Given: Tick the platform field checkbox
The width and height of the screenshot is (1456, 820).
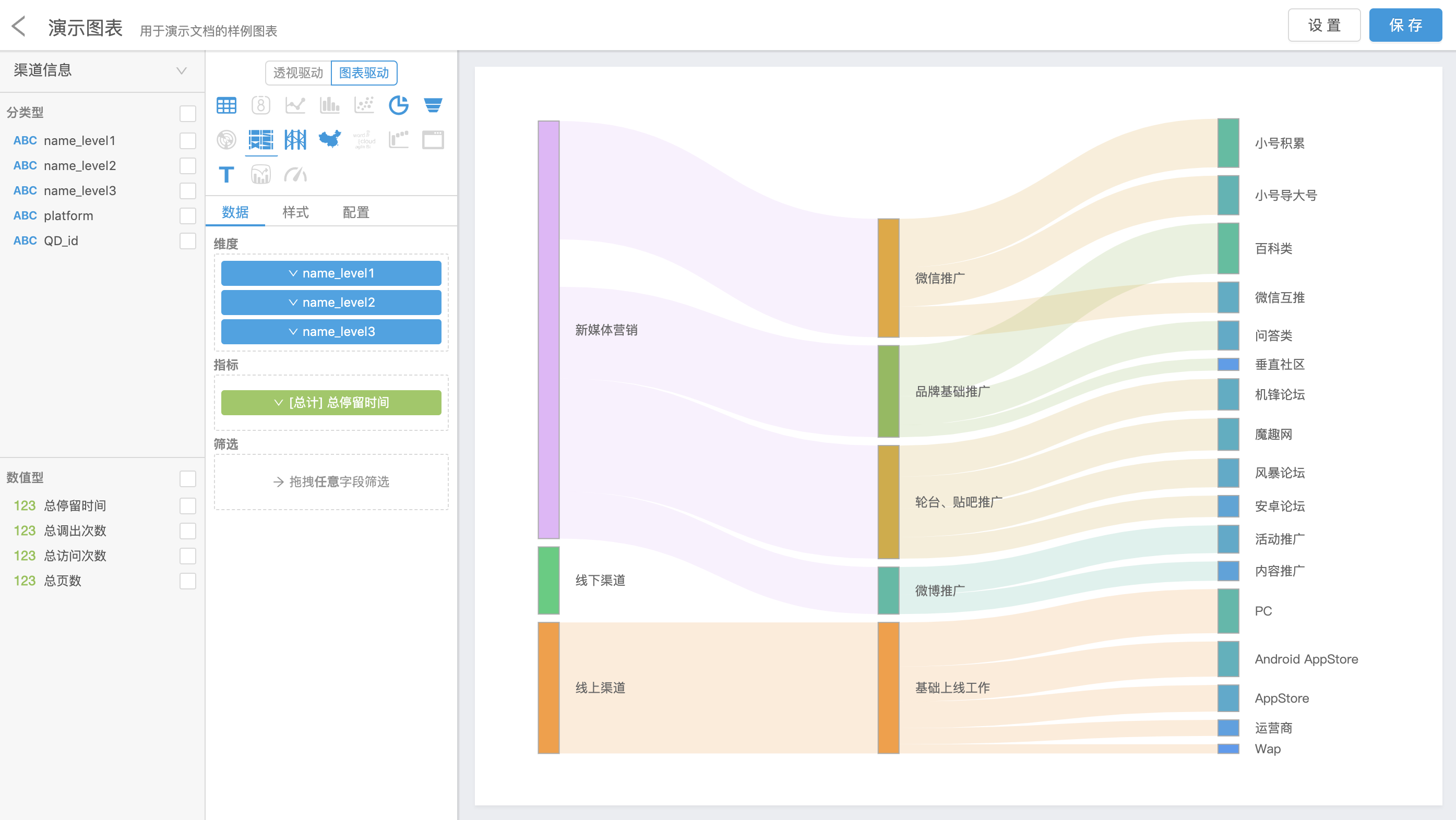Looking at the screenshot, I should [188, 216].
